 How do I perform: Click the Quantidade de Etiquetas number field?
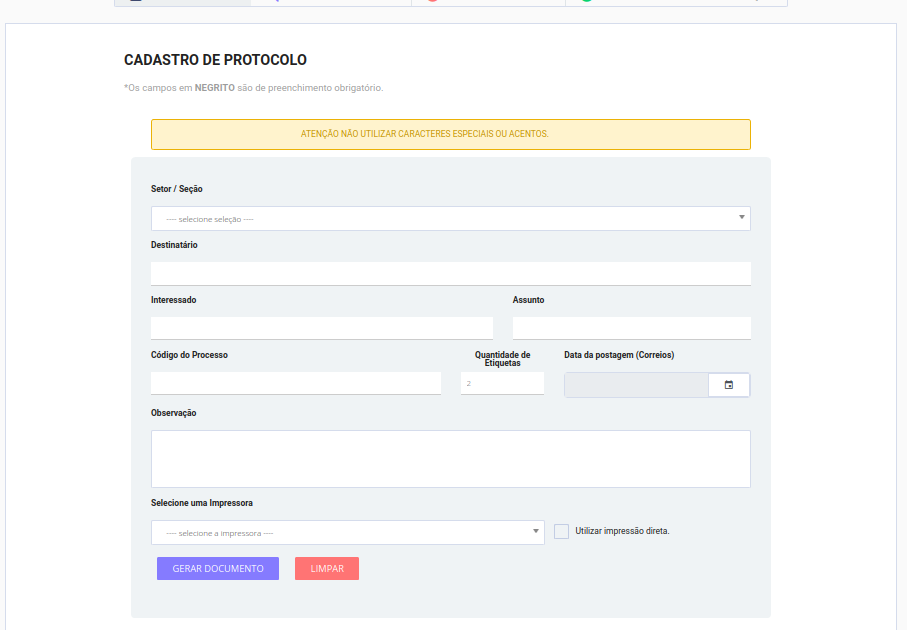[x=502, y=384]
